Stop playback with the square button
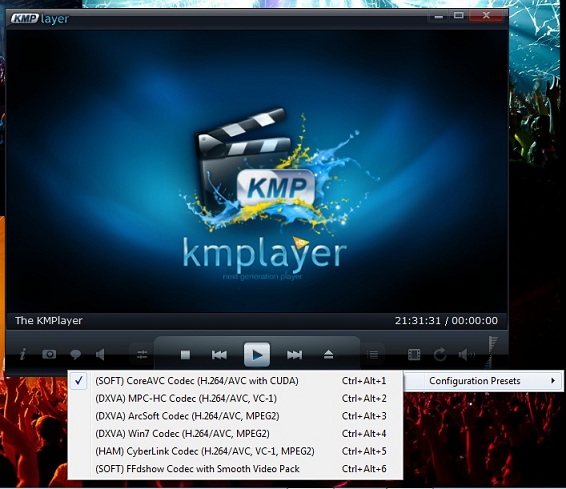The width and height of the screenshot is (566, 489). 185,355
